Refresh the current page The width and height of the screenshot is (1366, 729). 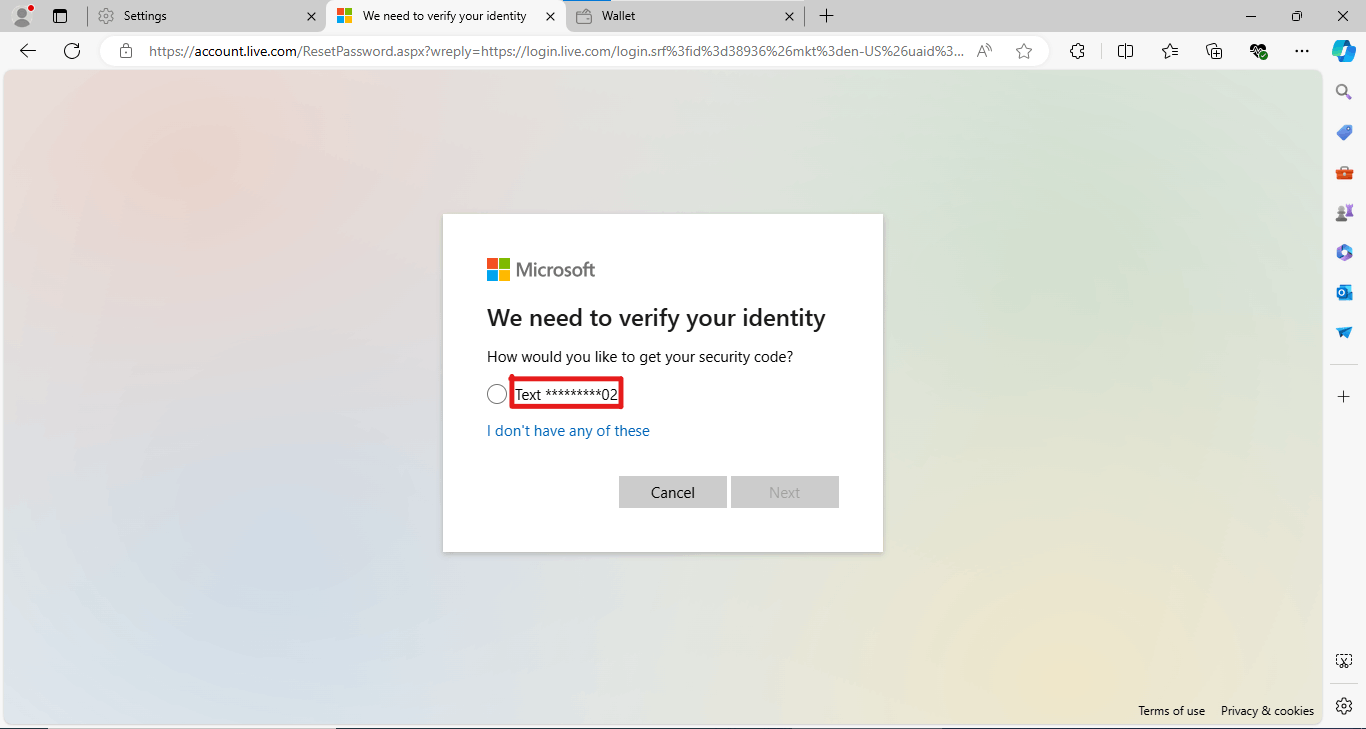tap(72, 51)
